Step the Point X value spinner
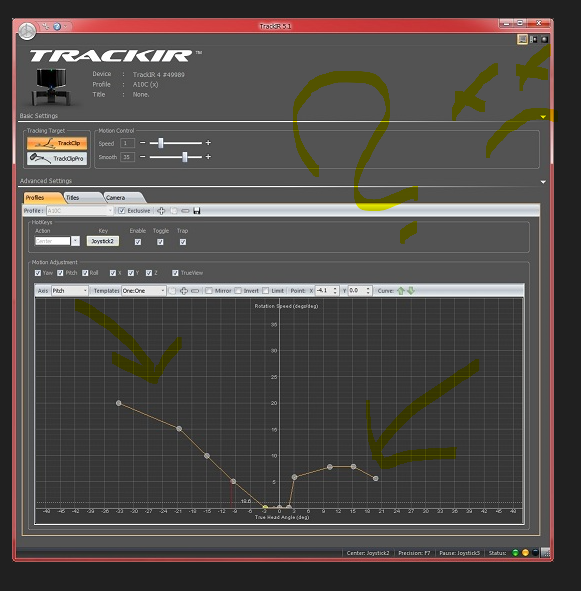Viewport: 581px width, 591px height. pyautogui.click(x=335, y=291)
